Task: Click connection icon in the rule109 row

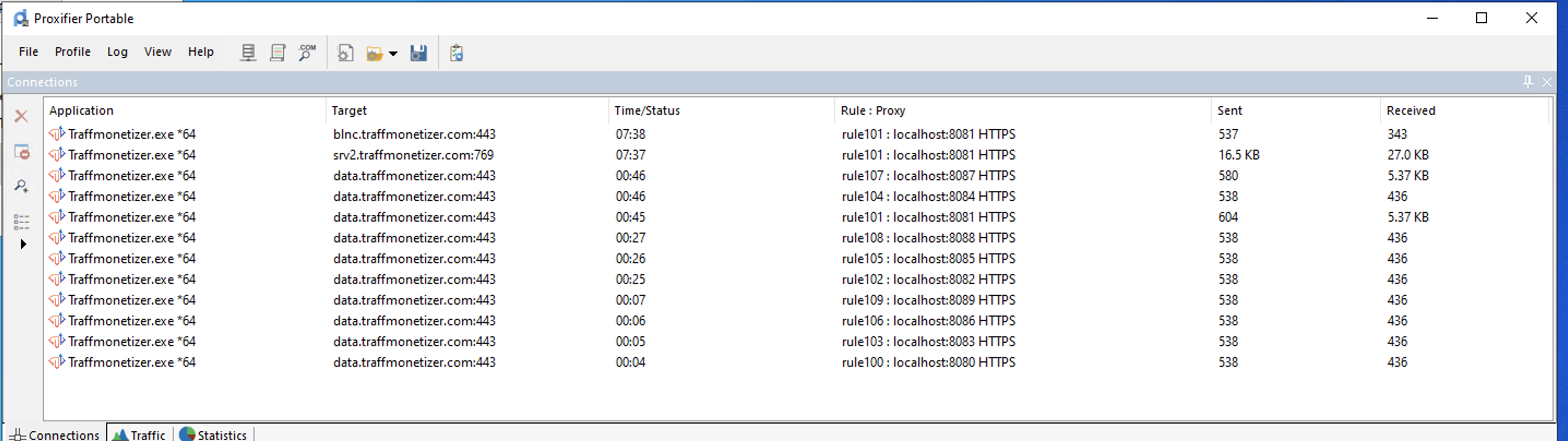Action: coord(57,300)
